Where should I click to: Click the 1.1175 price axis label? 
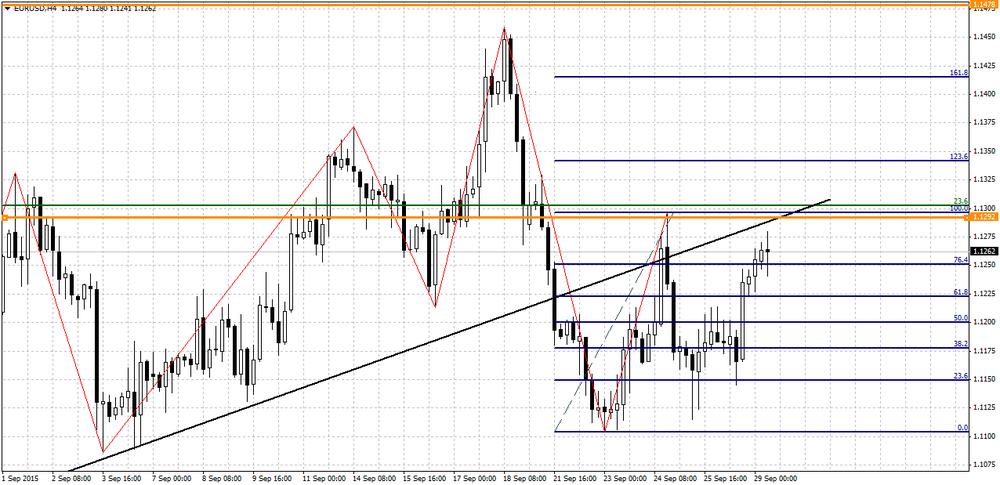pos(983,350)
